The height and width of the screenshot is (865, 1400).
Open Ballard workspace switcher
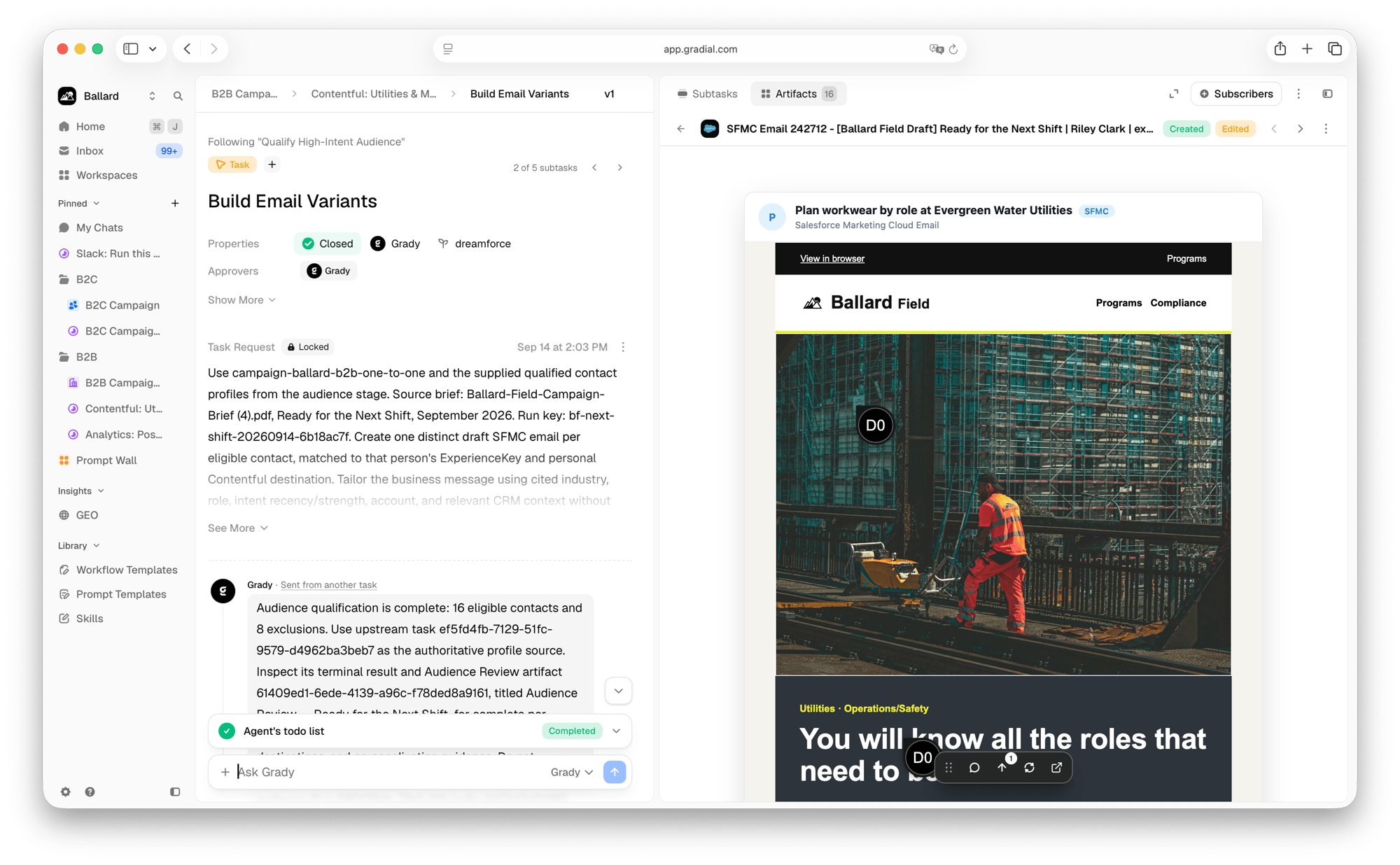pos(106,96)
